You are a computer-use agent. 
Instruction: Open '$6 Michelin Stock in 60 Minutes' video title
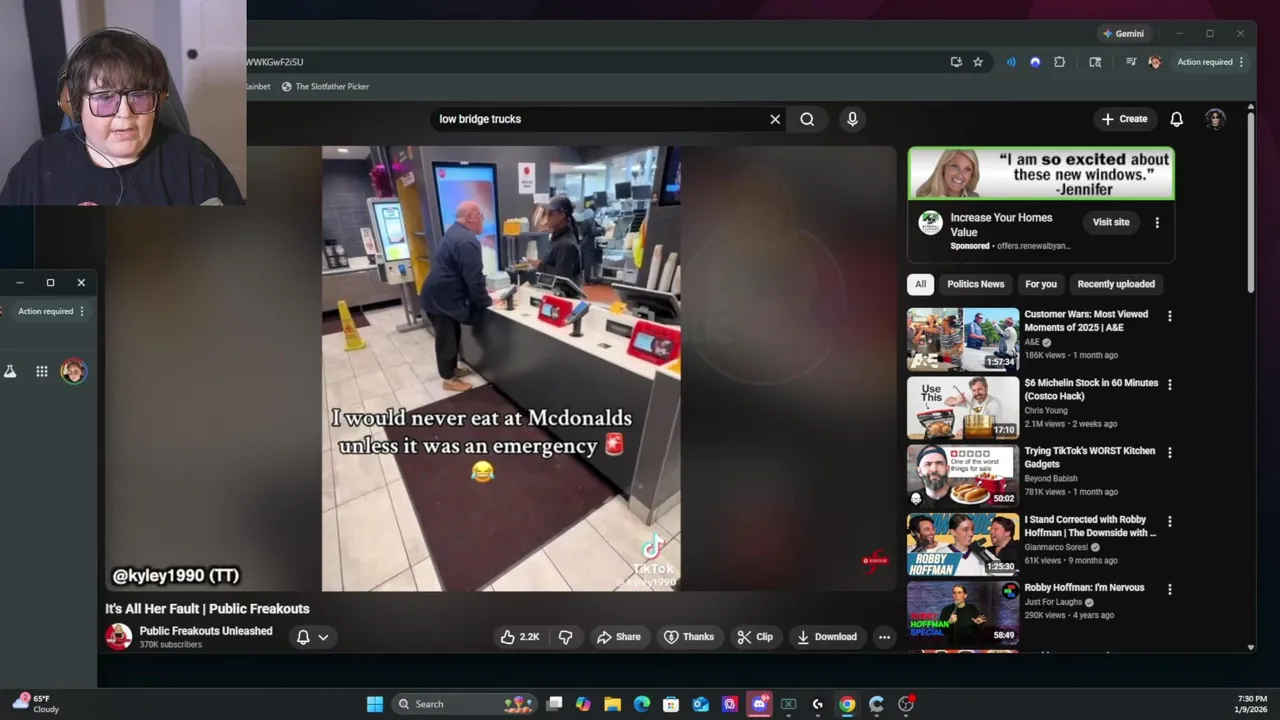click(x=1091, y=389)
